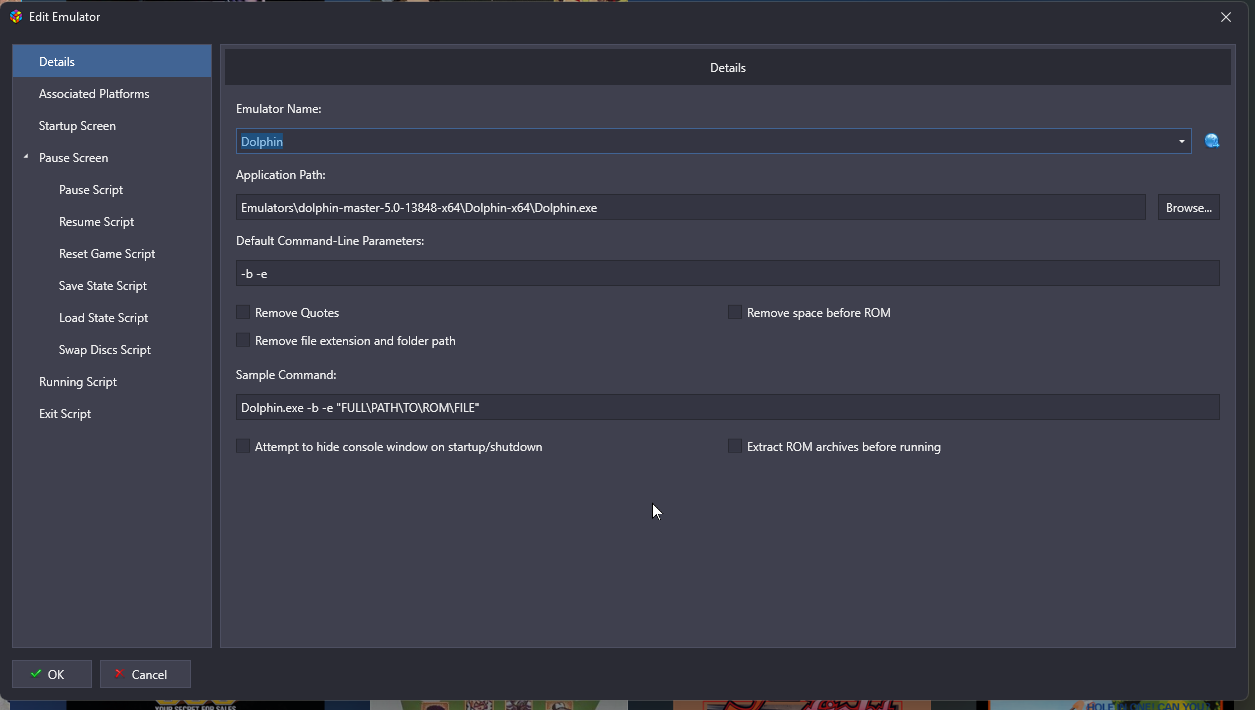The width and height of the screenshot is (1255, 710).
Task: Click the "Application Path:" label
Action: click(x=281, y=175)
